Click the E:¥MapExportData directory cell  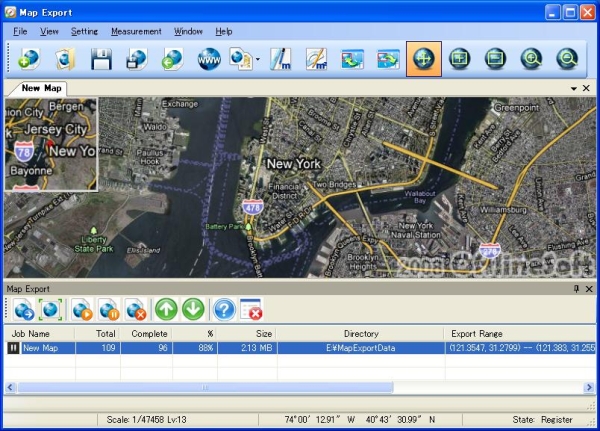(361, 348)
